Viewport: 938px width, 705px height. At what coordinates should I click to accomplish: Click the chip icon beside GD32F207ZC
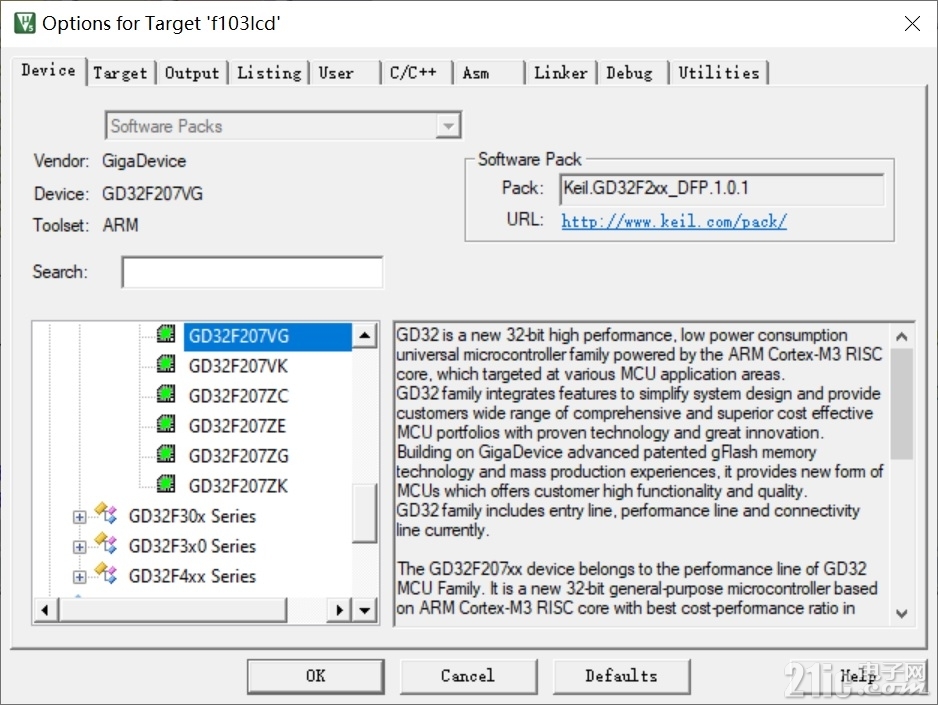(166, 393)
